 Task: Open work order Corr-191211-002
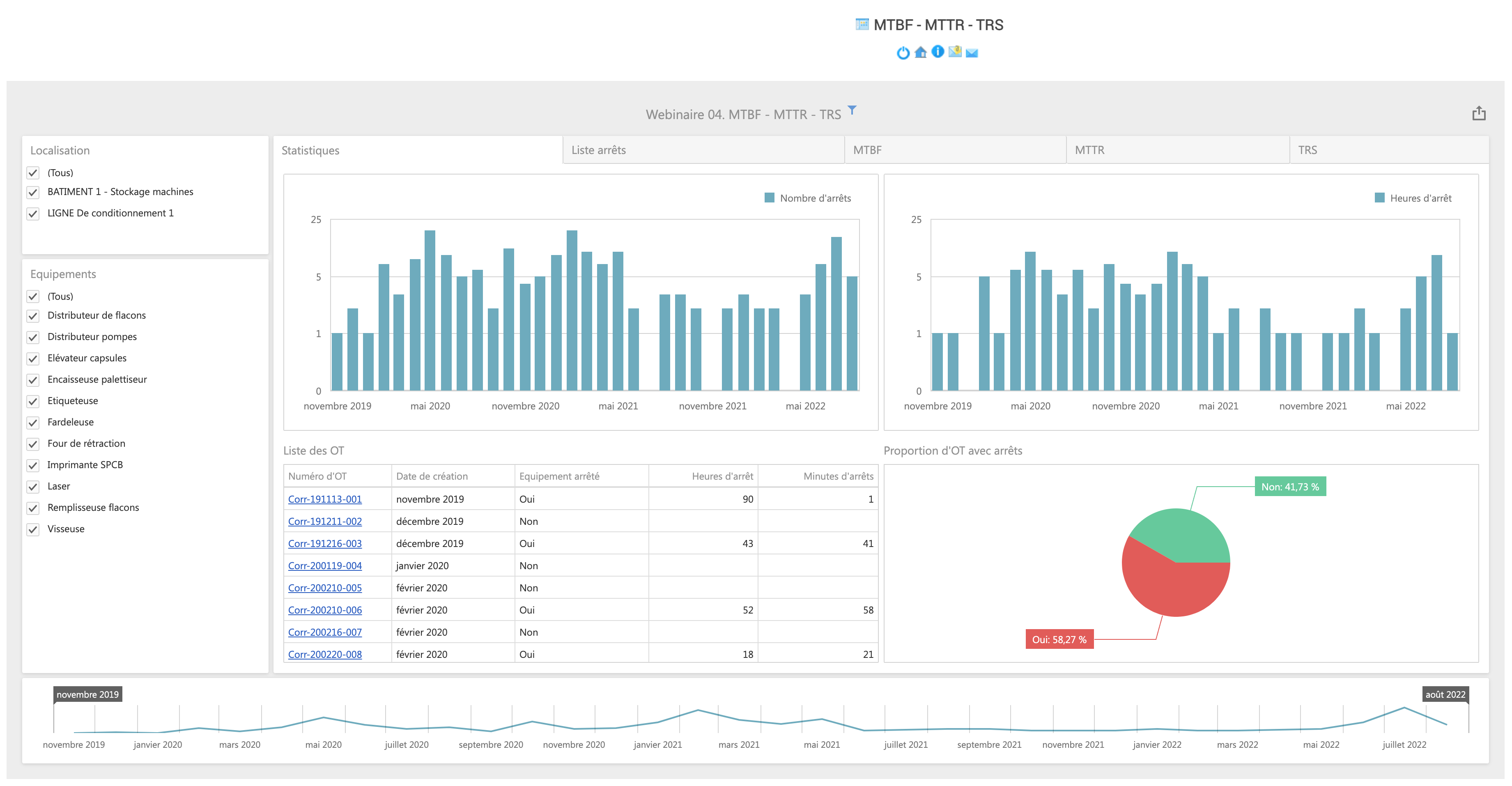click(324, 521)
